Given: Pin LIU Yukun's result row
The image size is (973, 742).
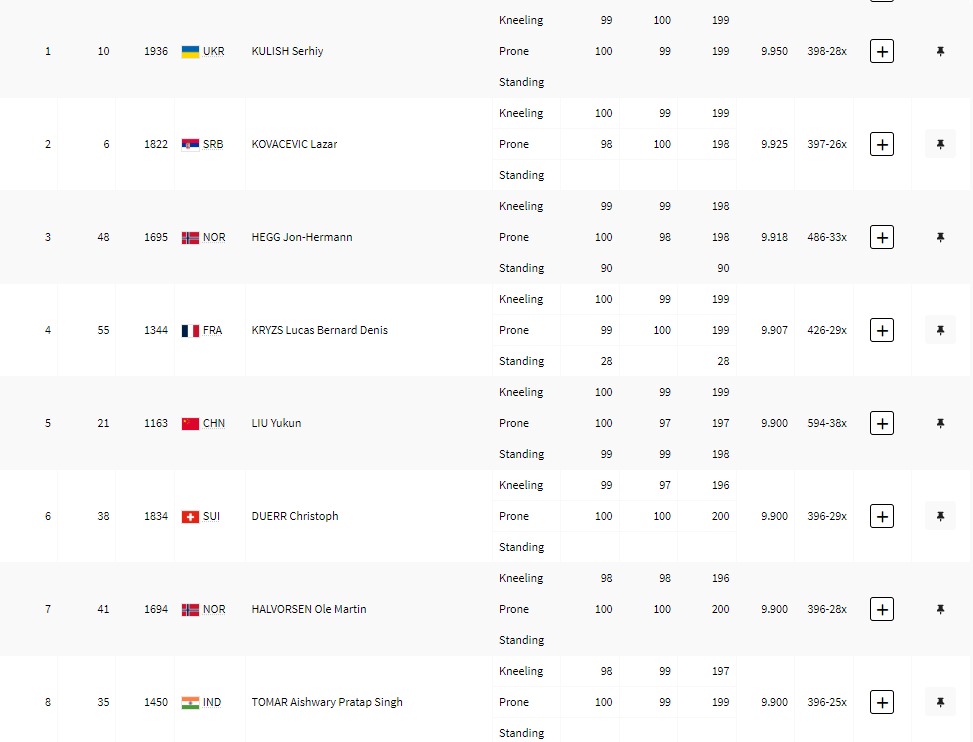Looking at the screenshot, I should click(940, 423).
